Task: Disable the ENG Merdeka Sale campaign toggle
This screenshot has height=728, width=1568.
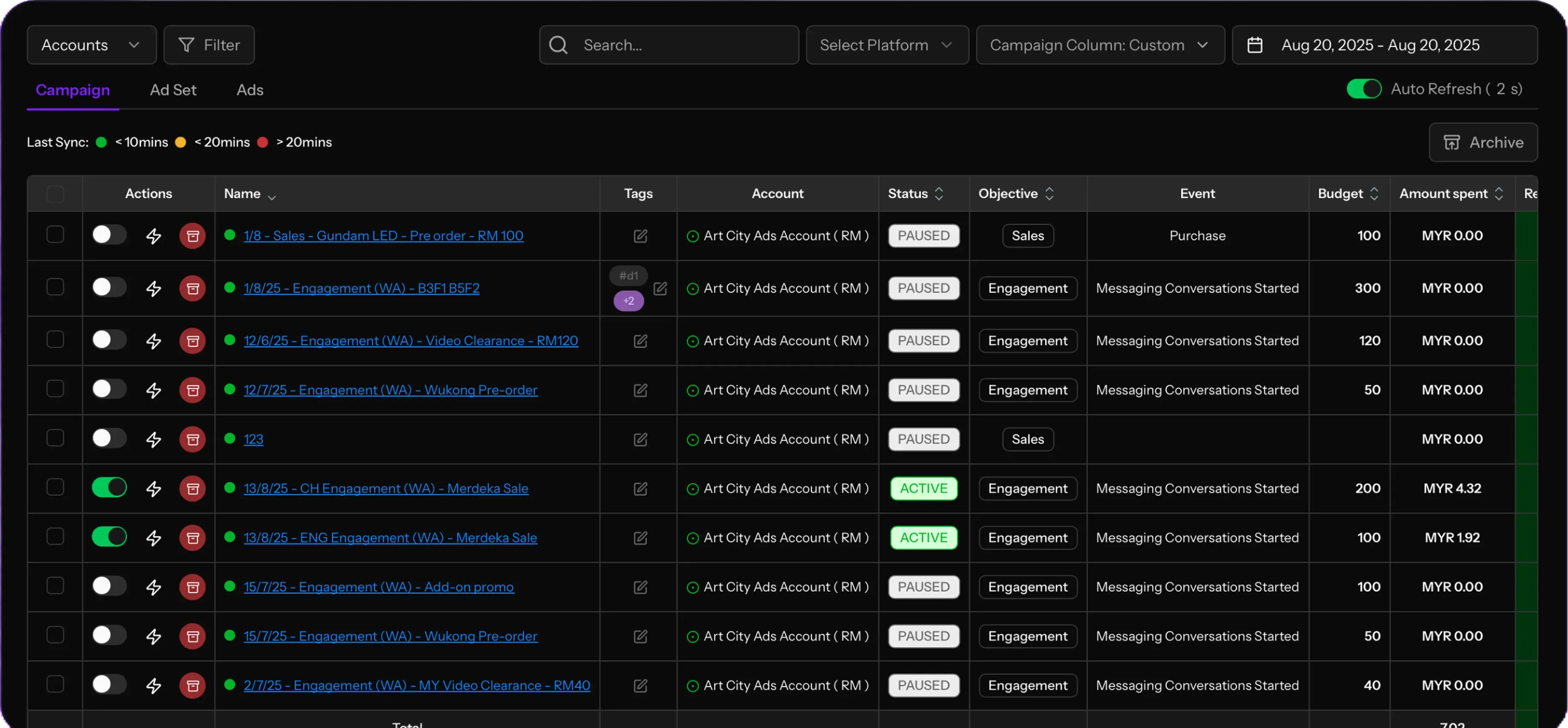Action: point(109,537)
